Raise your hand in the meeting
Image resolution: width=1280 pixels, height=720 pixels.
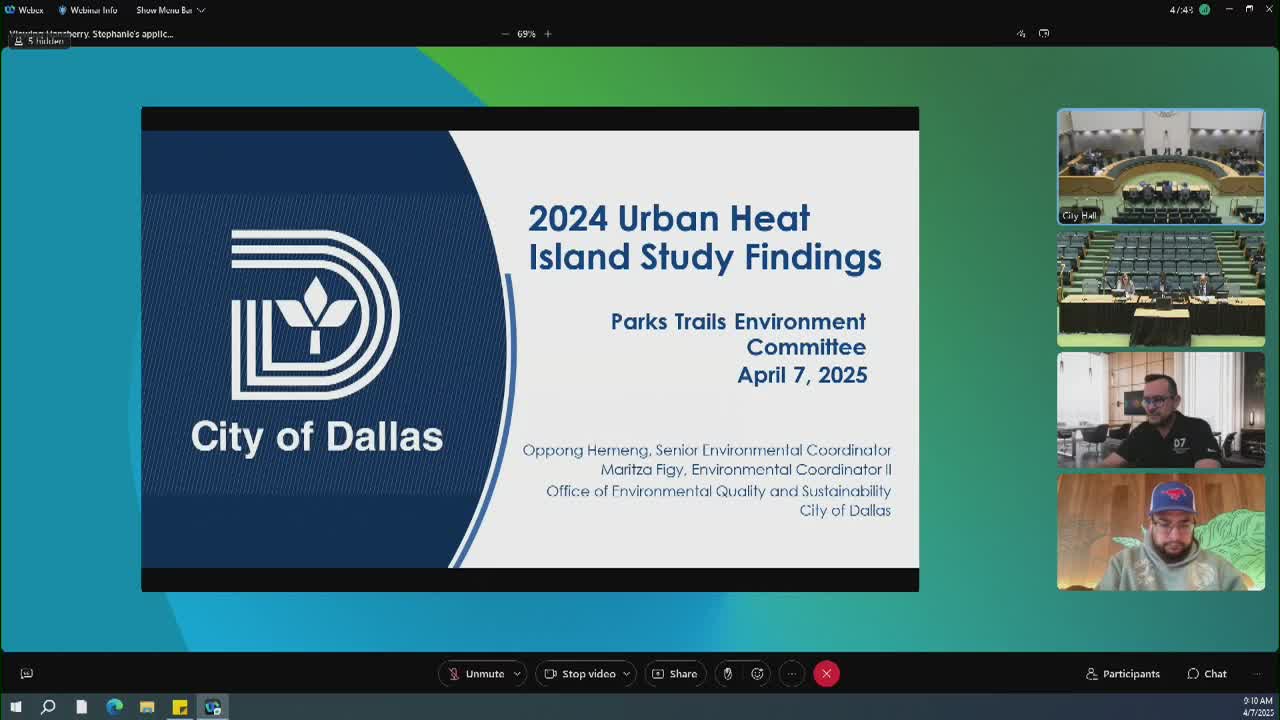coord(726,673)
